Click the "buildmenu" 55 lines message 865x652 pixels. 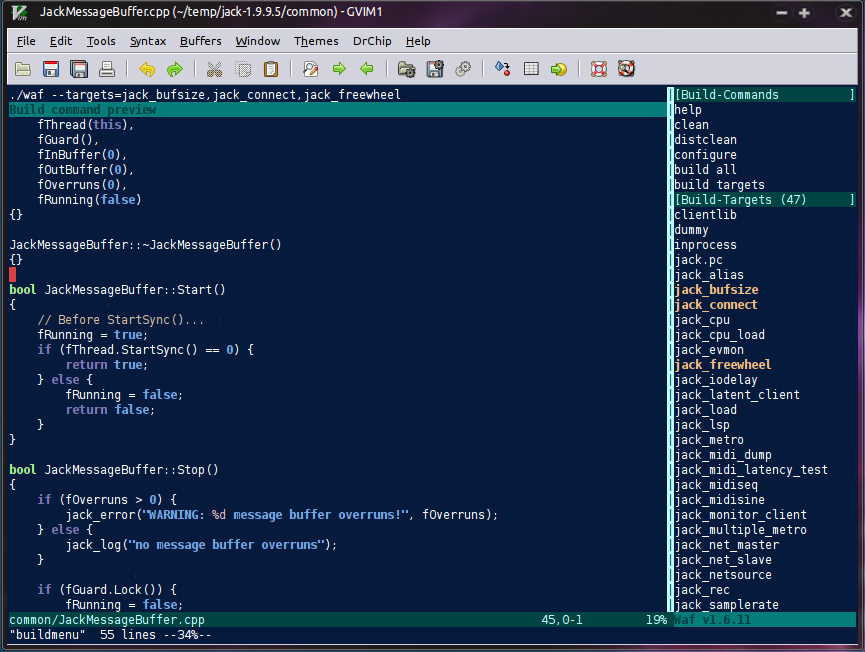coord(110,635)
